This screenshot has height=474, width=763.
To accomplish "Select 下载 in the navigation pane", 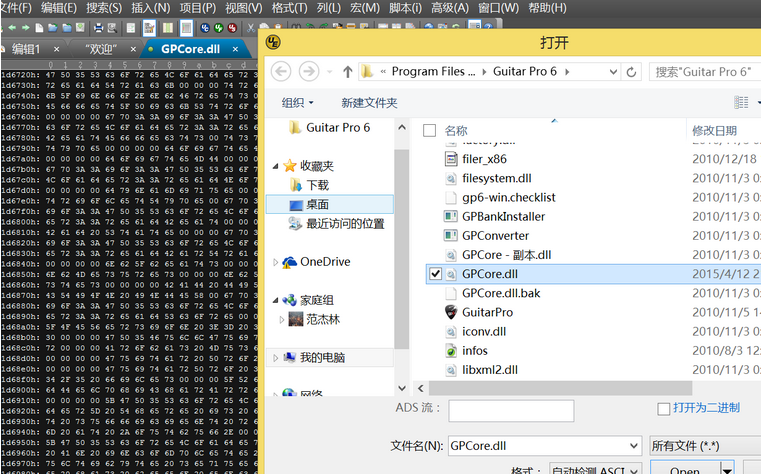I will pos(317,185).
